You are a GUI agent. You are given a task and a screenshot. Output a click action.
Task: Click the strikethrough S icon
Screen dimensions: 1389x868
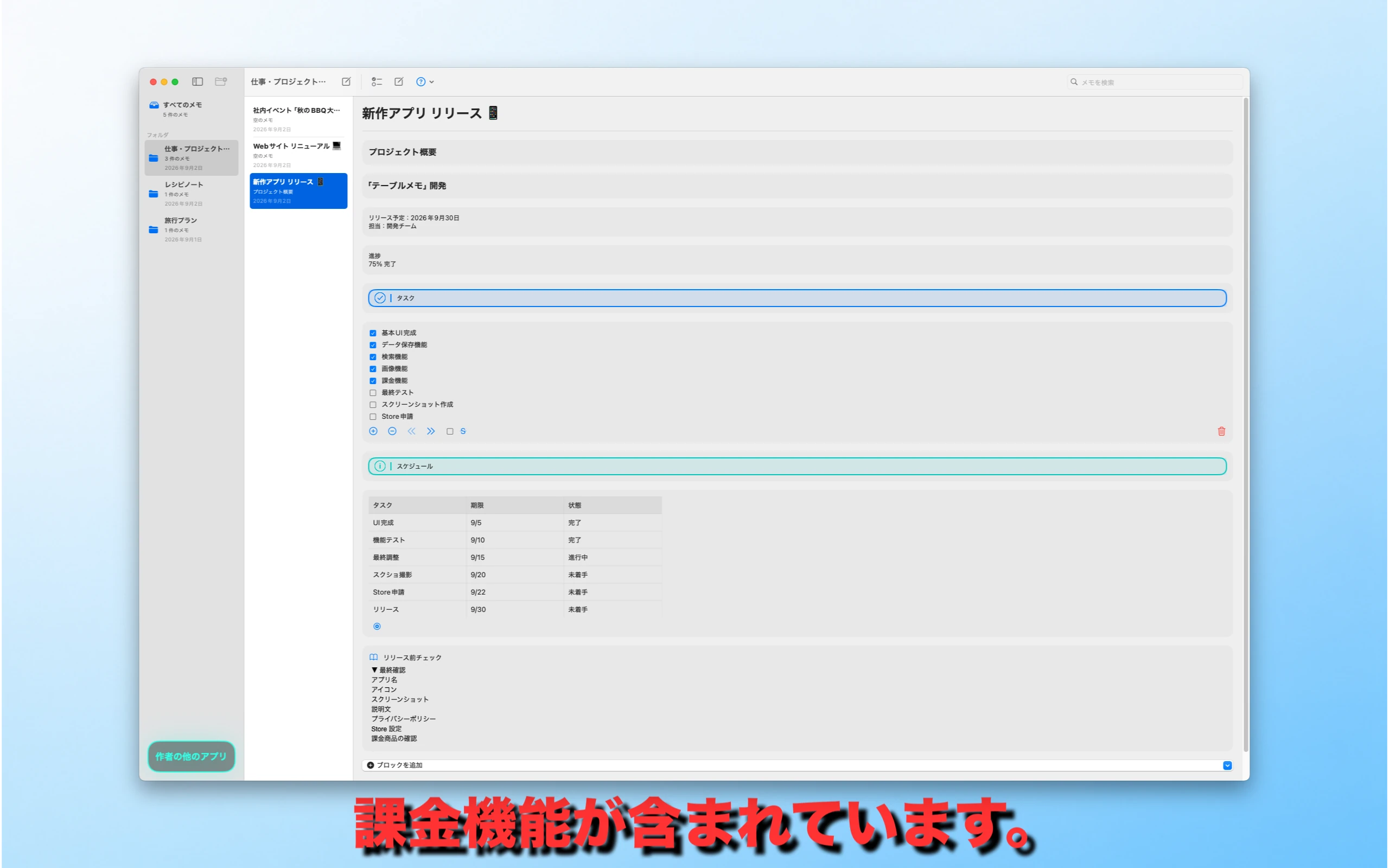[x=463, y=431]
